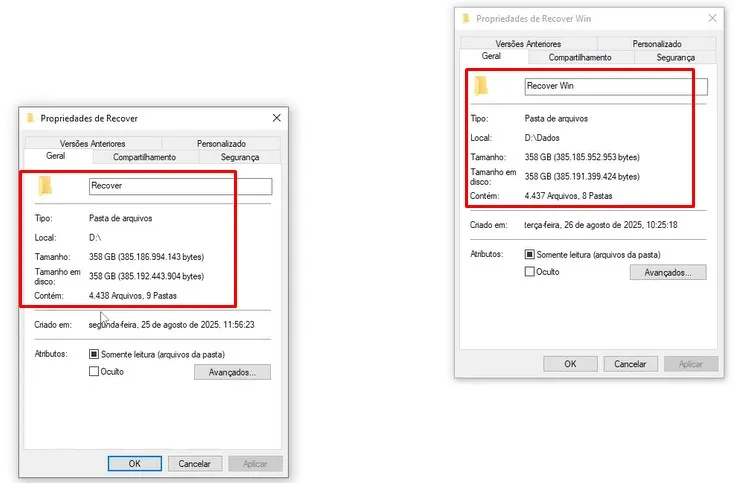Image resolution: width=733 pixels, height=483 pixels.
Task: Close the Propriedades de Recover dialog
Action: [277, 118]
